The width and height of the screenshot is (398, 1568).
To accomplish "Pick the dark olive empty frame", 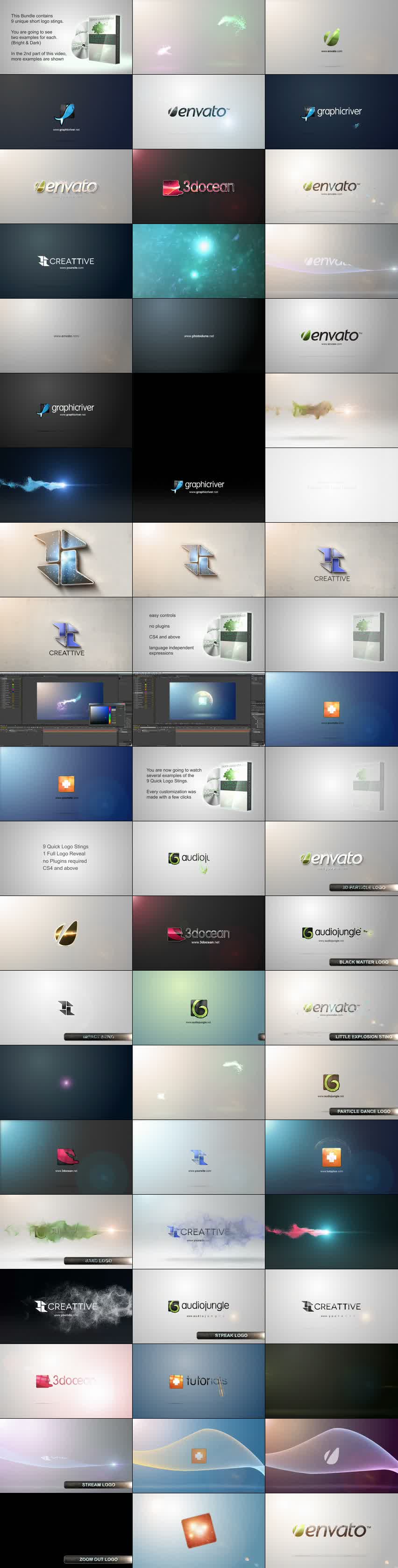I will (332, 1381).
